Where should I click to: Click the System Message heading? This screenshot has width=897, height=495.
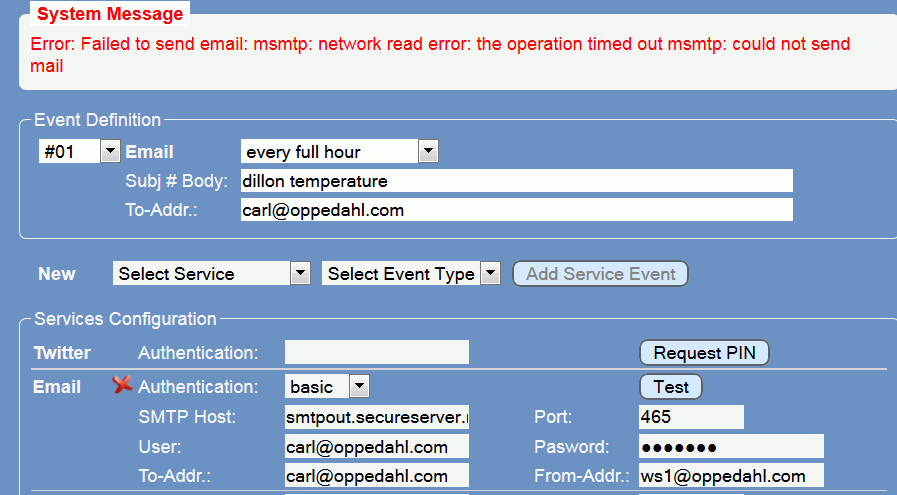(x=110, y=15)
